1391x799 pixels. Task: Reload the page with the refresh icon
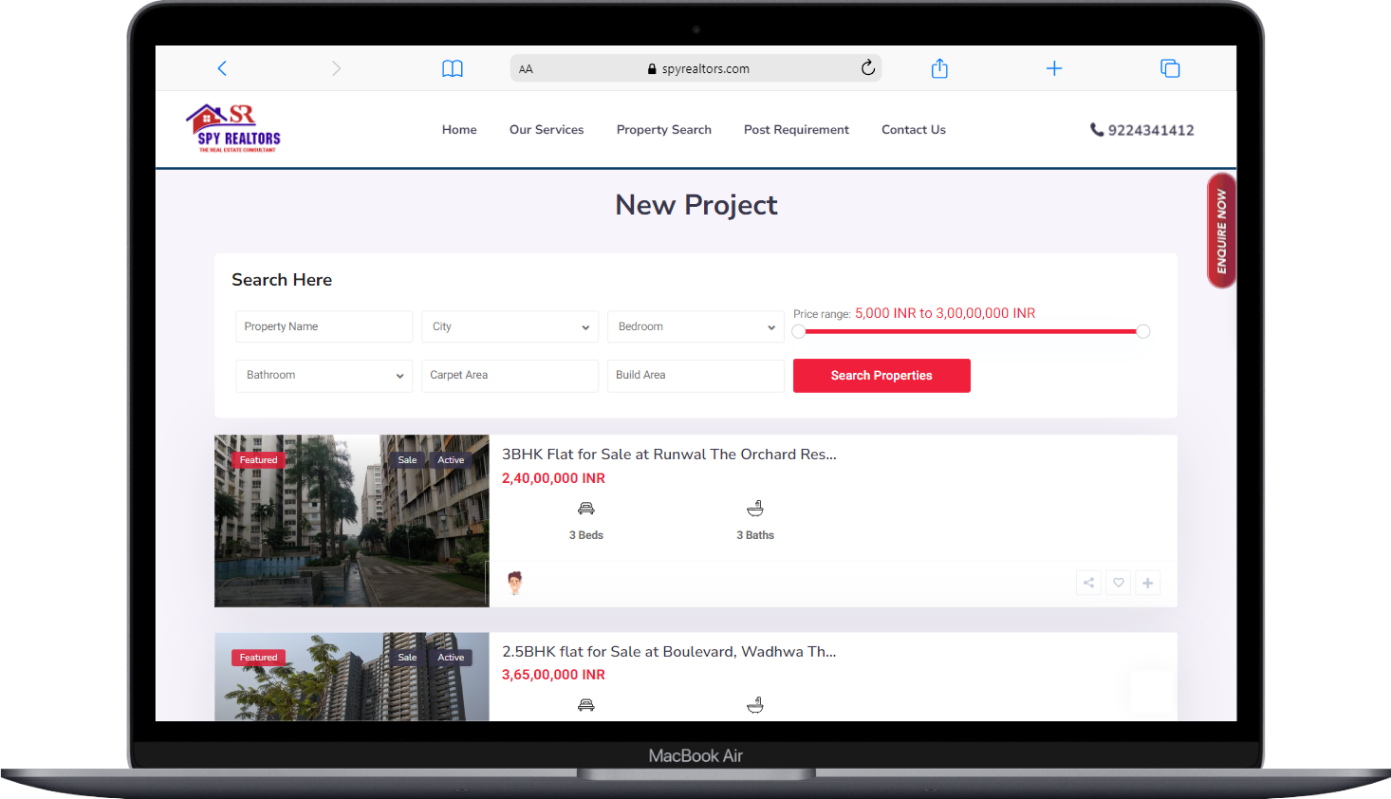pos(868,68)
